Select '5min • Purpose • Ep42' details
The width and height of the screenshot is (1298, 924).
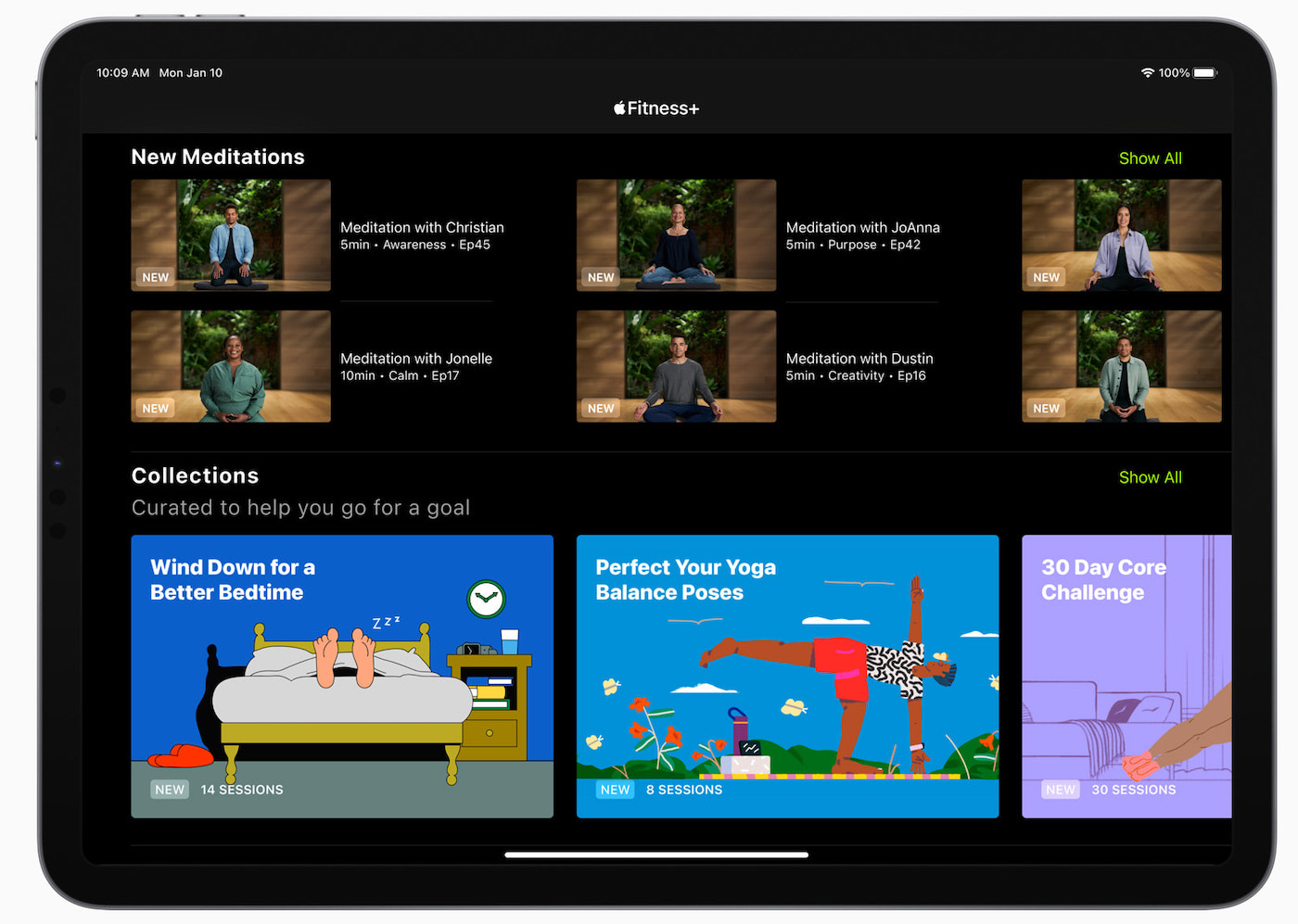click(x=853, y=245)
